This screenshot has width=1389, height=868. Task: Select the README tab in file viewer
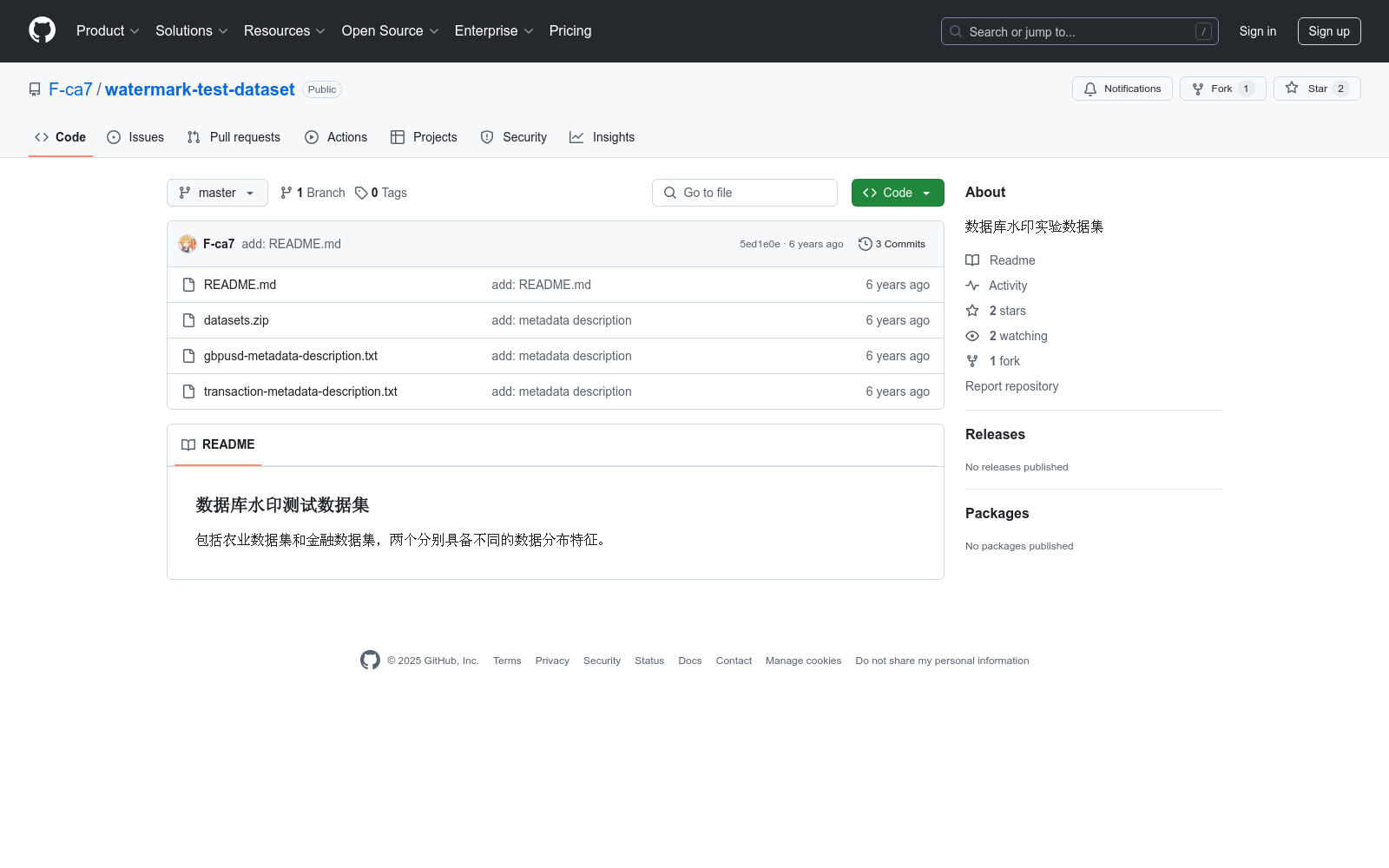[218, 444]
